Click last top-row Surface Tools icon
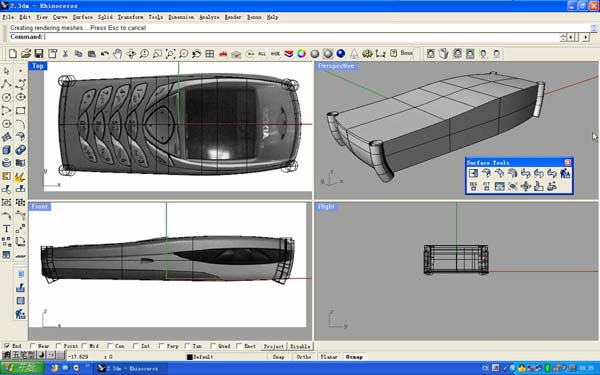The image size is (600, 375). point(565,173)
